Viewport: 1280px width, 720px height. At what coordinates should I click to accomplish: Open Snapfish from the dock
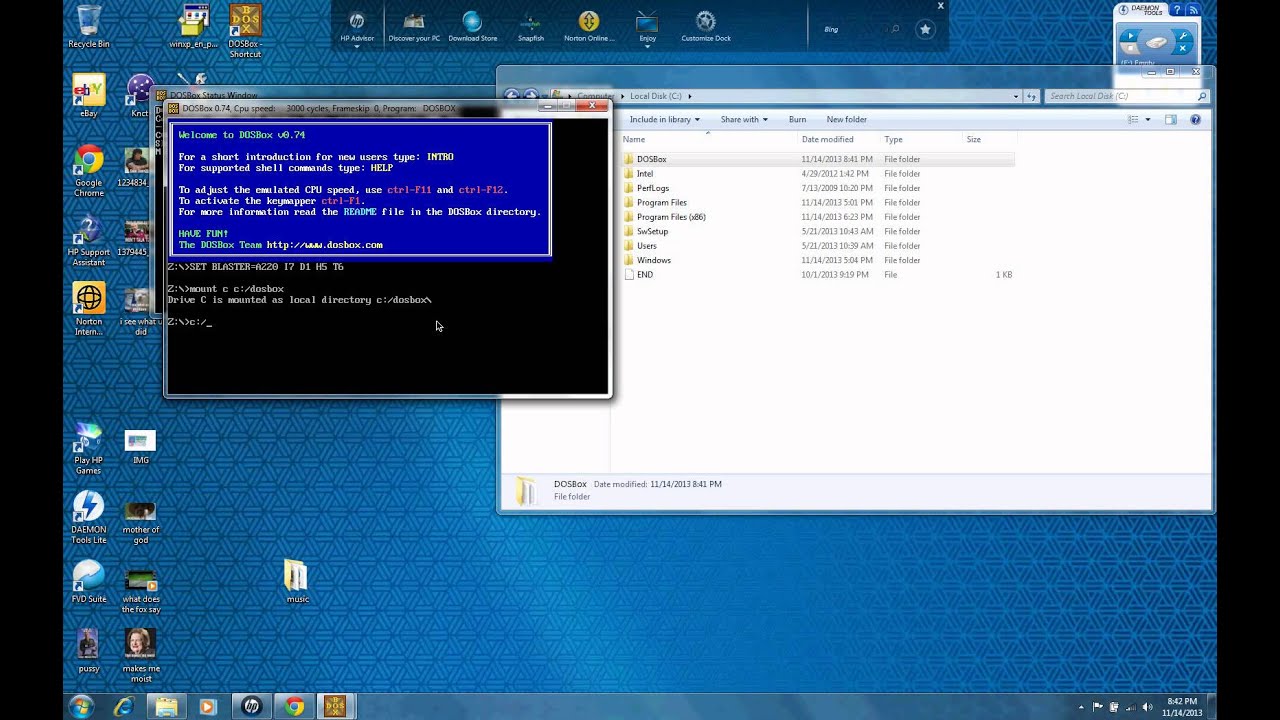pyautogui.click(x=531, y=27)
